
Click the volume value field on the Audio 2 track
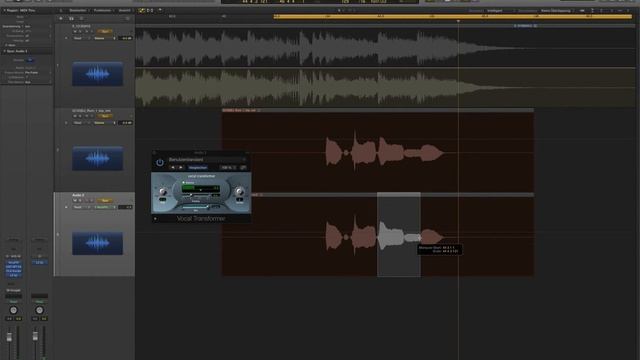[x=125, y=207]
